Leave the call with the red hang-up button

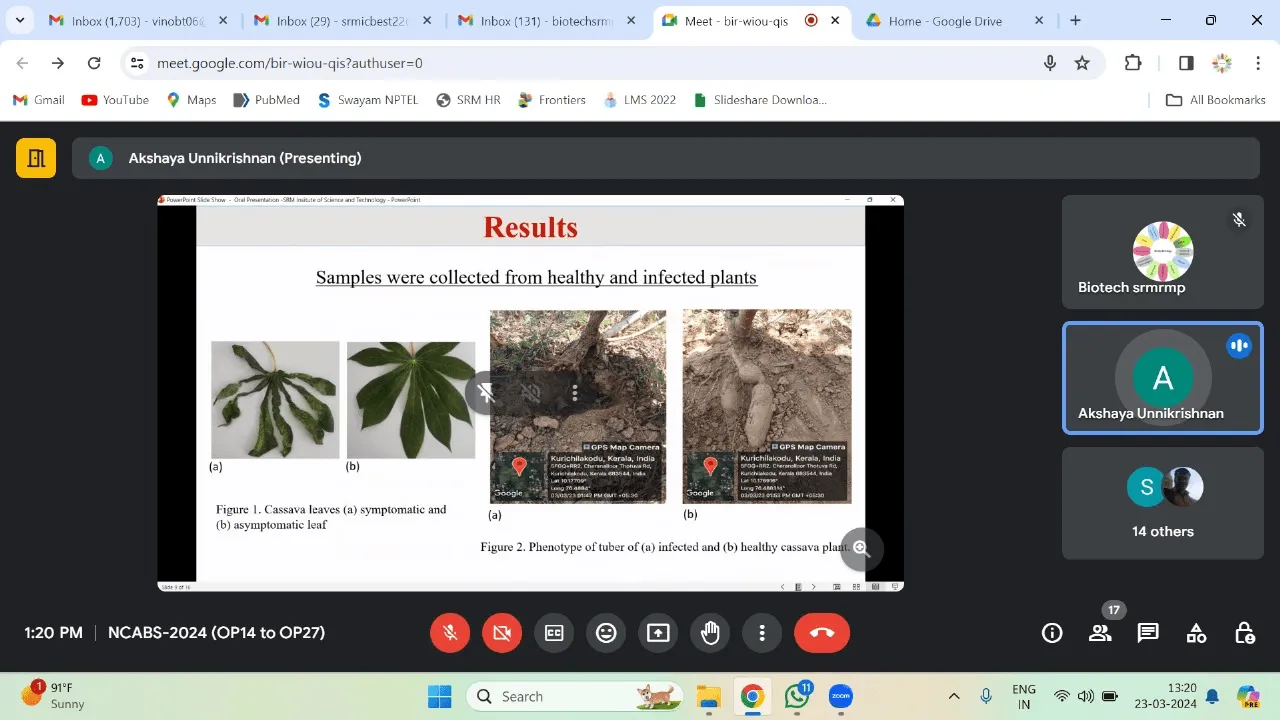tap(822, 632)
